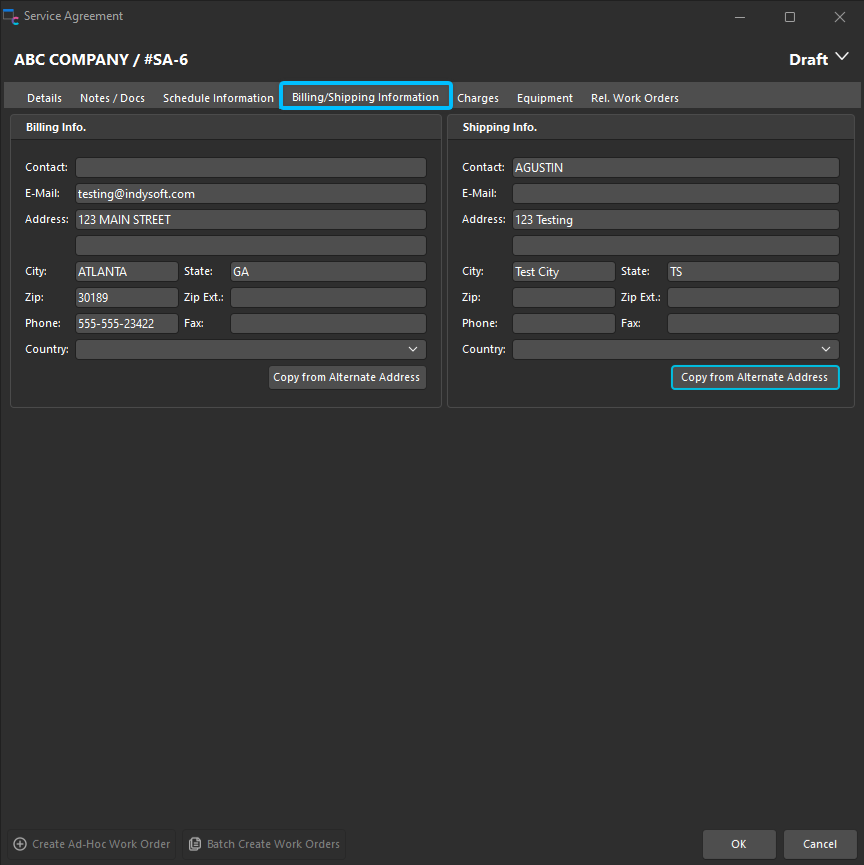Open the Shipping Country dropdown
Screen dimensions: 864x865
(676, 350)
